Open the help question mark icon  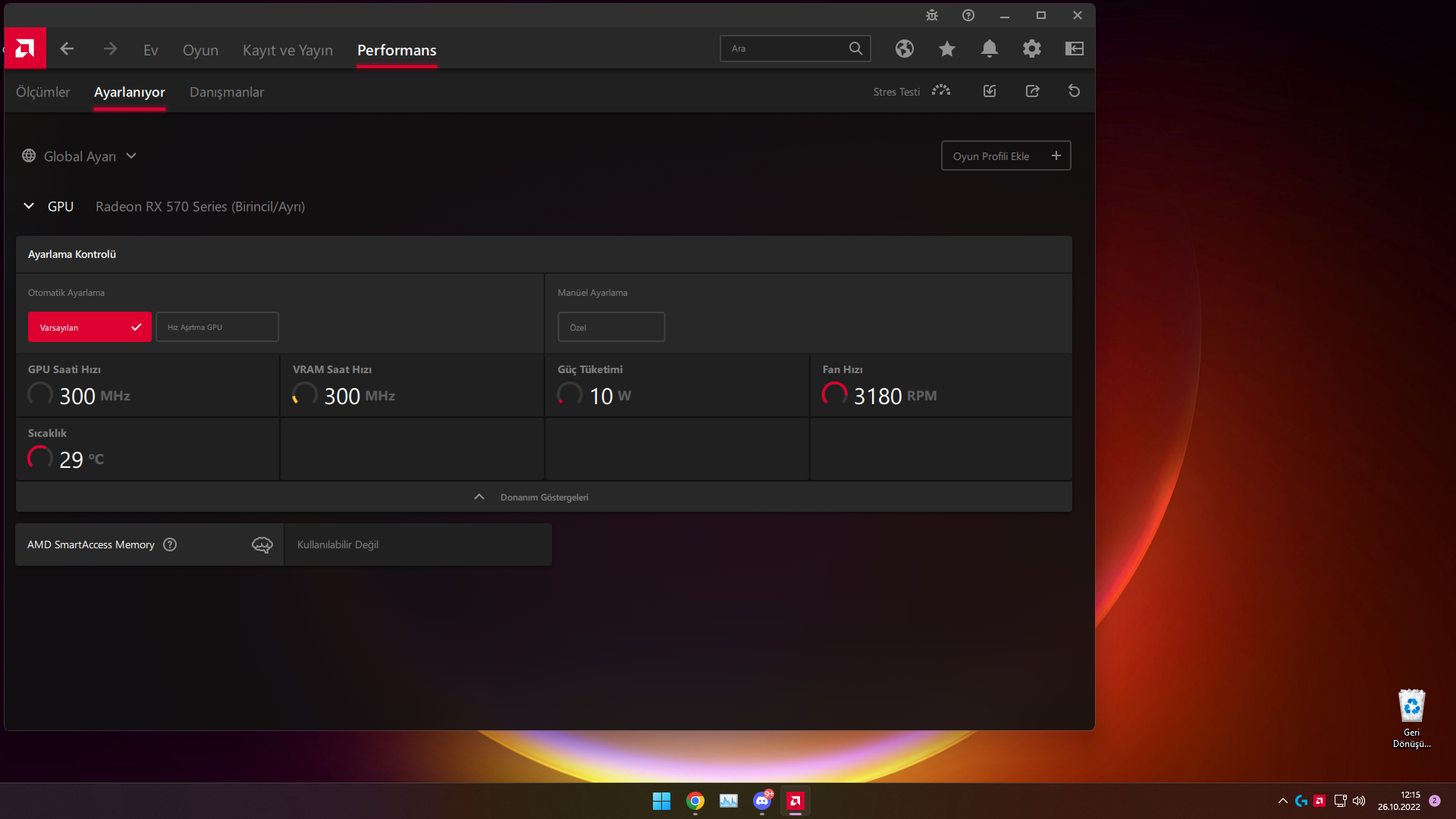(968, 15)
